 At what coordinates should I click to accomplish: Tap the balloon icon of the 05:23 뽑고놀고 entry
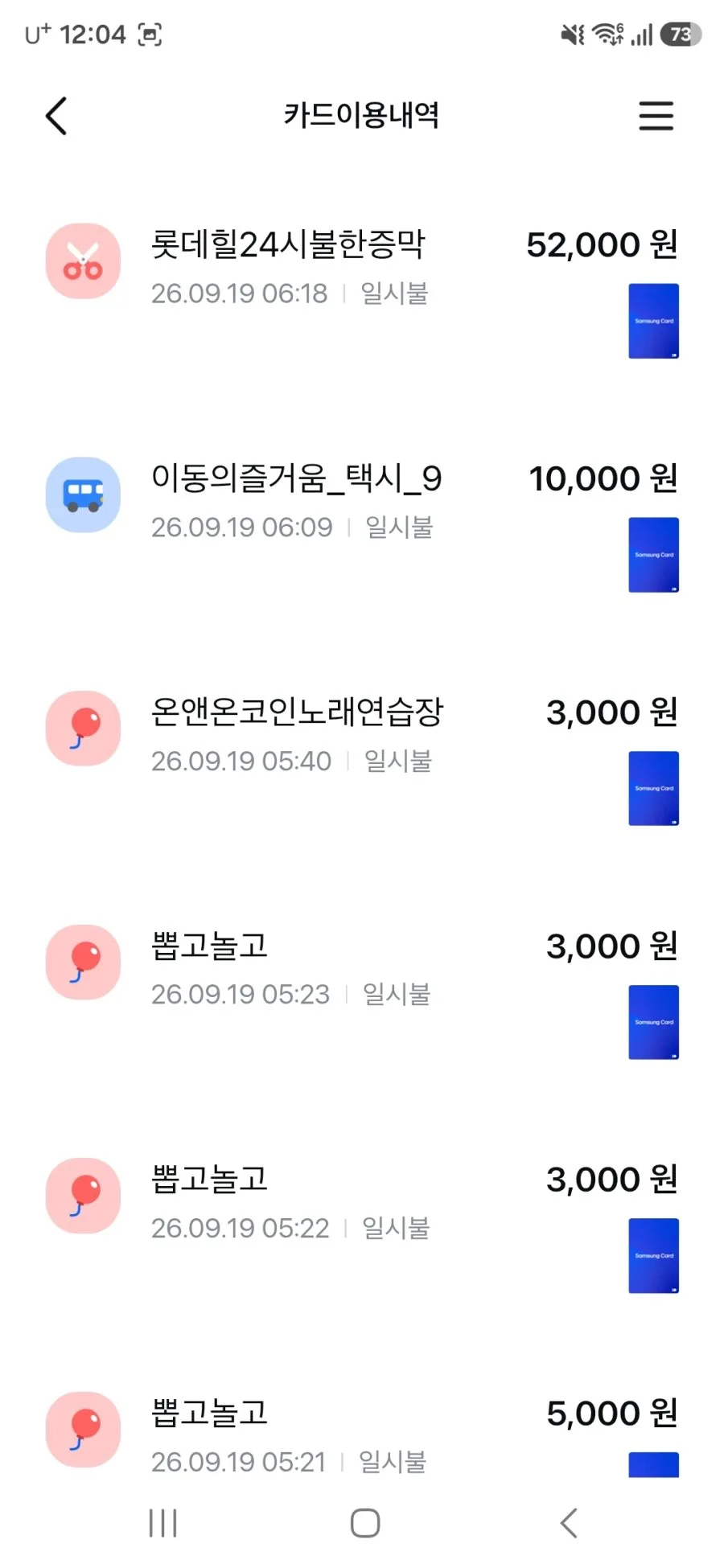83,962
